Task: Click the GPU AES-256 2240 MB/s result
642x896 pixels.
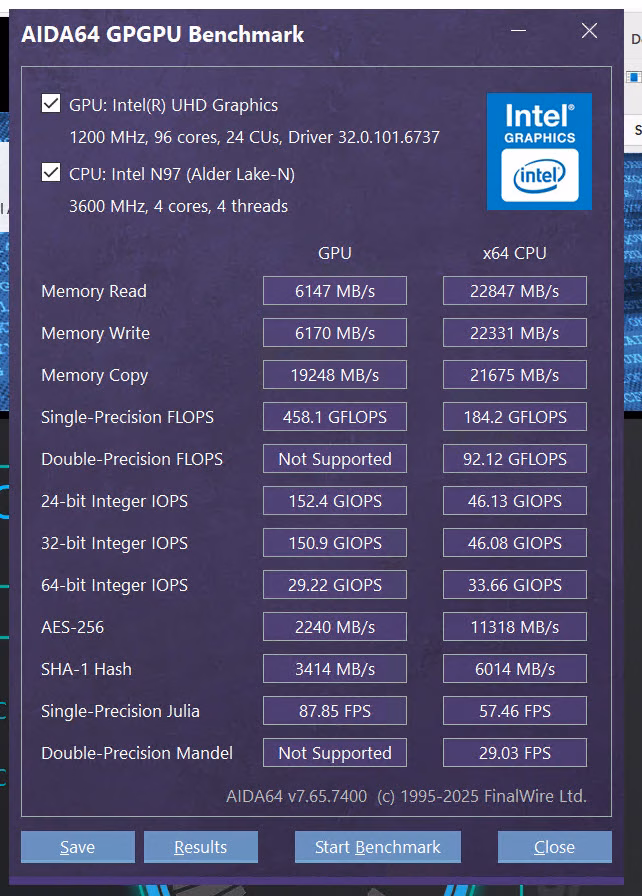Action: (x=335, y=627)
